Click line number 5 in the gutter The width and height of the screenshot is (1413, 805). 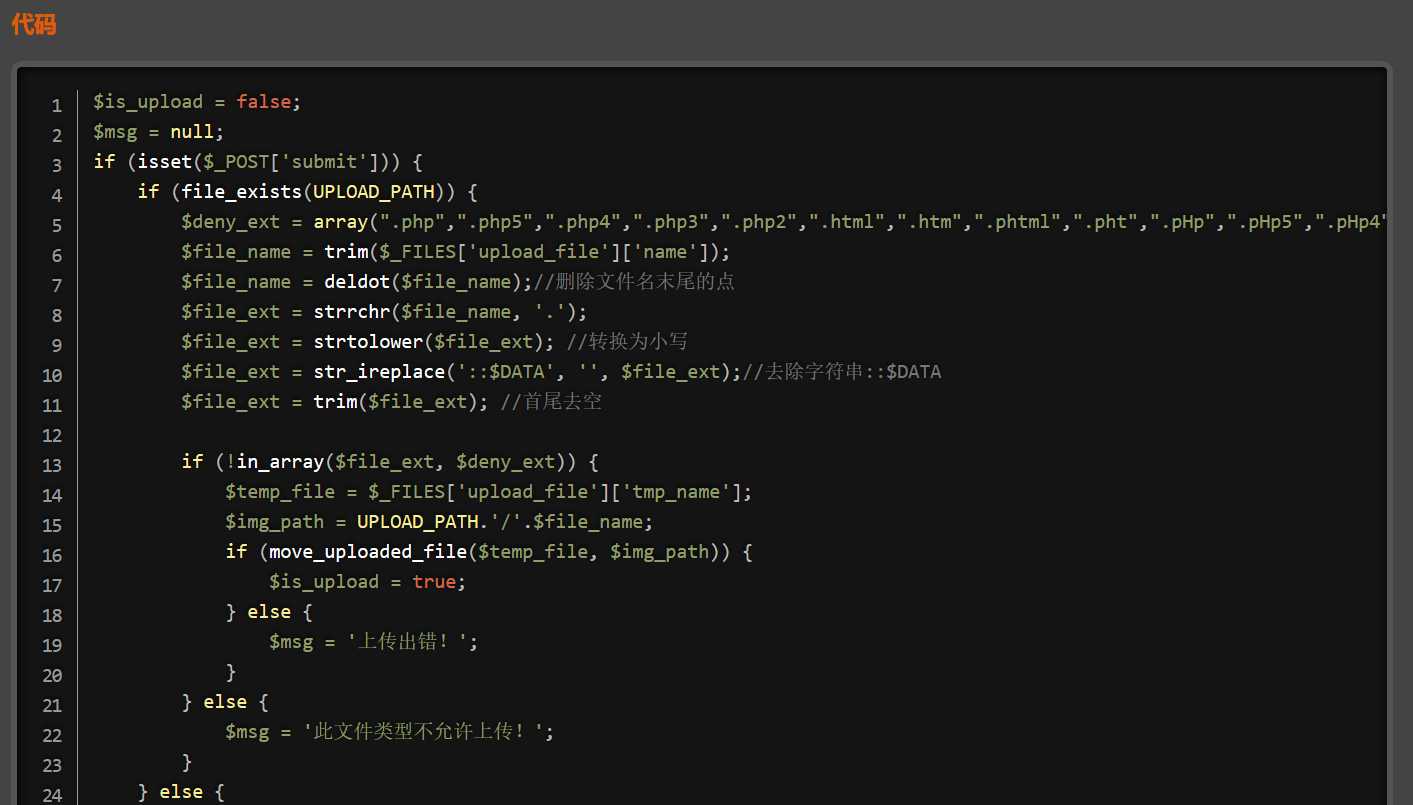[57, 225]
